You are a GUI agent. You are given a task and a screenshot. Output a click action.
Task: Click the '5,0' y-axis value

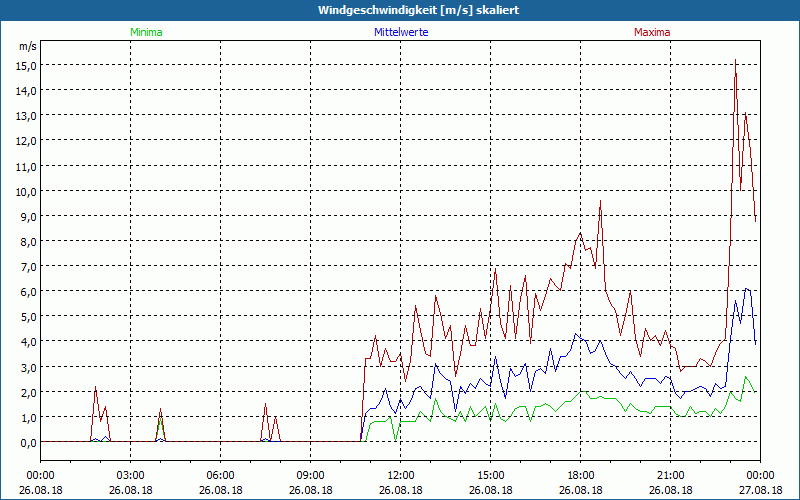click(28, 317)
